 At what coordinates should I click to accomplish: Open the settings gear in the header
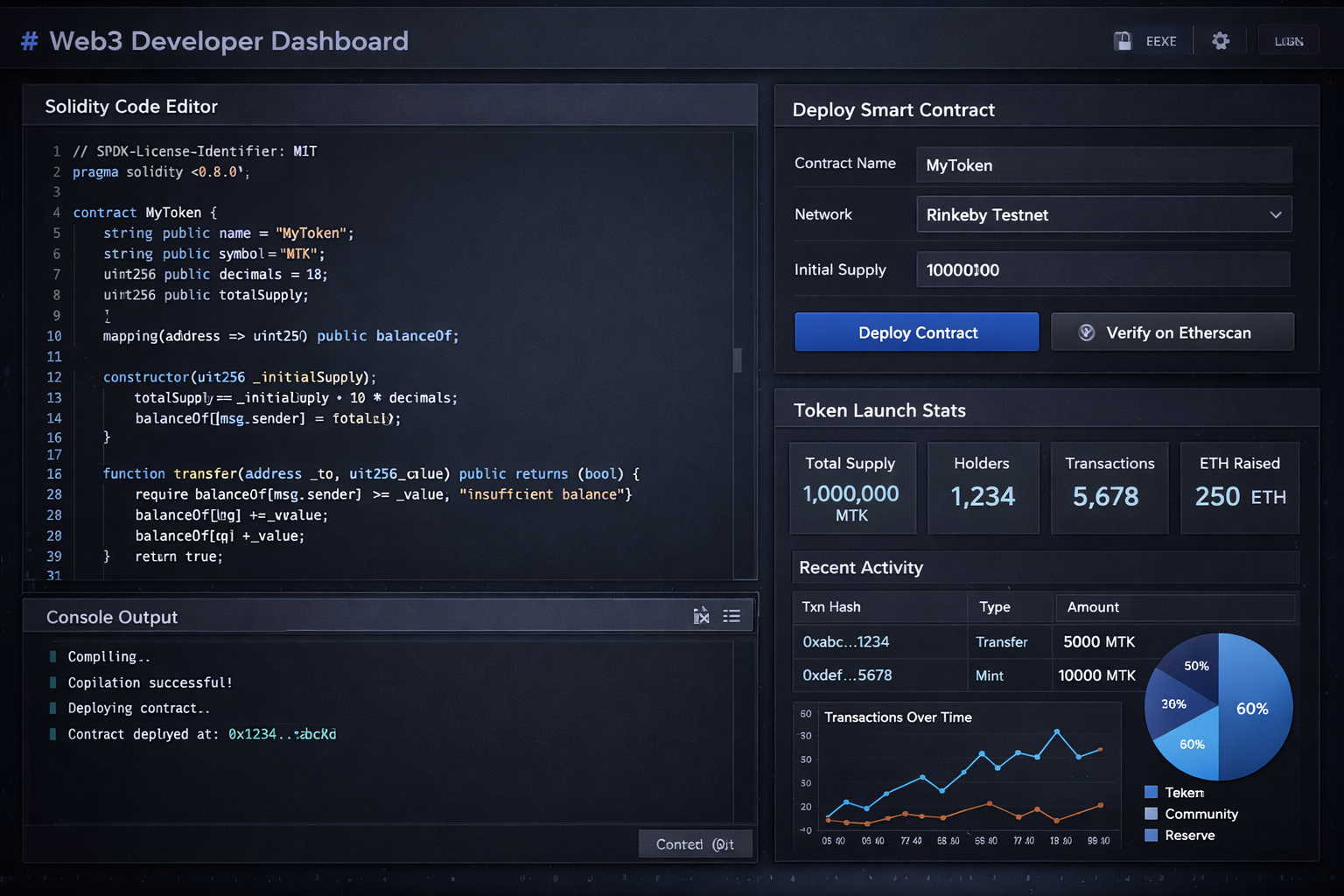tap(1221, 40)
